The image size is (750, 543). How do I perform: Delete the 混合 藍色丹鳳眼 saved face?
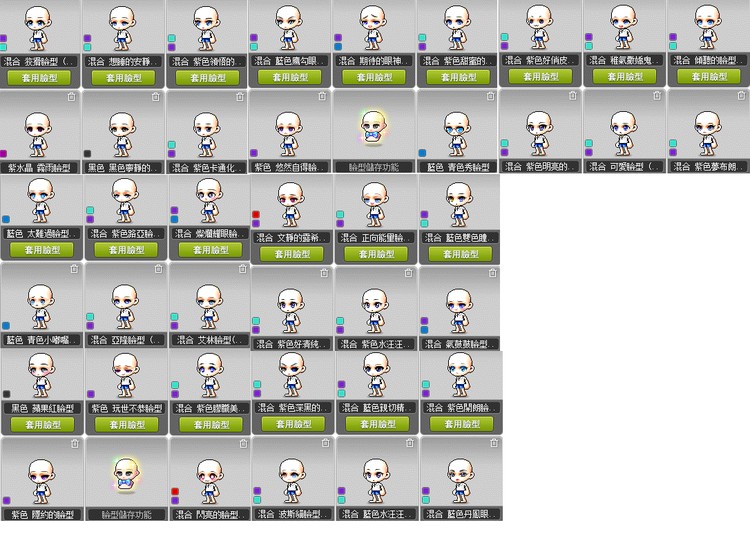[492, 443]
